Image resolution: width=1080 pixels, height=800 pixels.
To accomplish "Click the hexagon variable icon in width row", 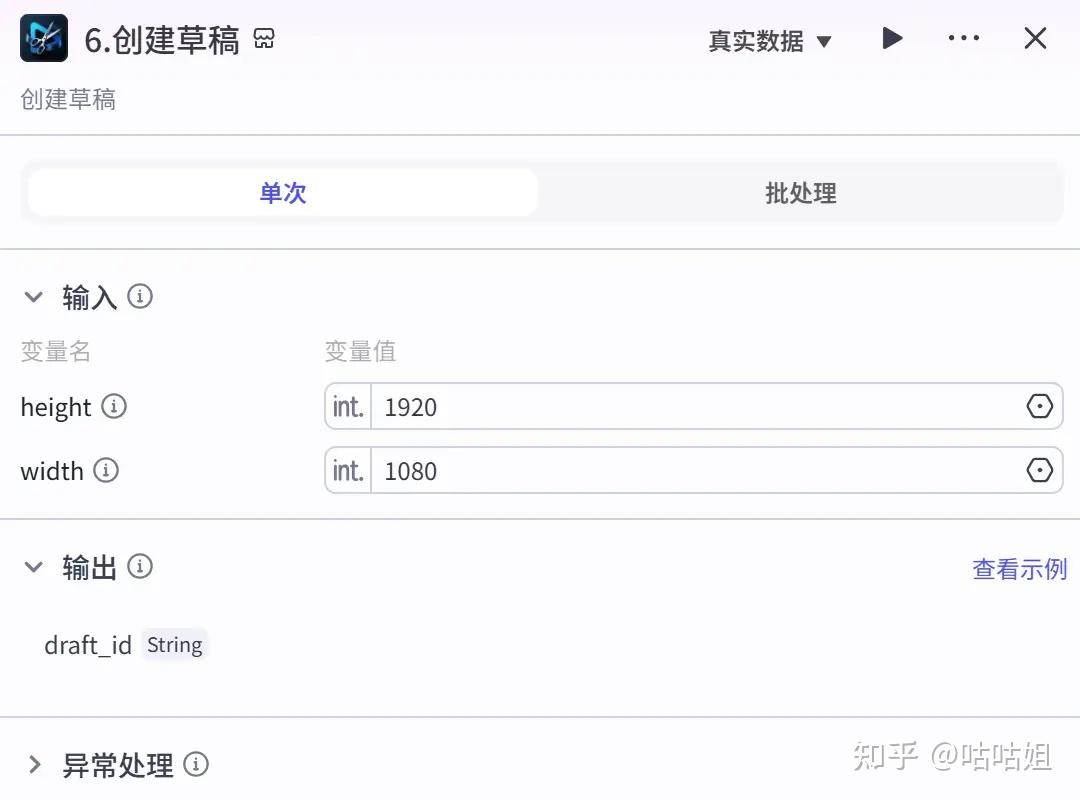I will pyautogui.click(x=1040, y=471).
